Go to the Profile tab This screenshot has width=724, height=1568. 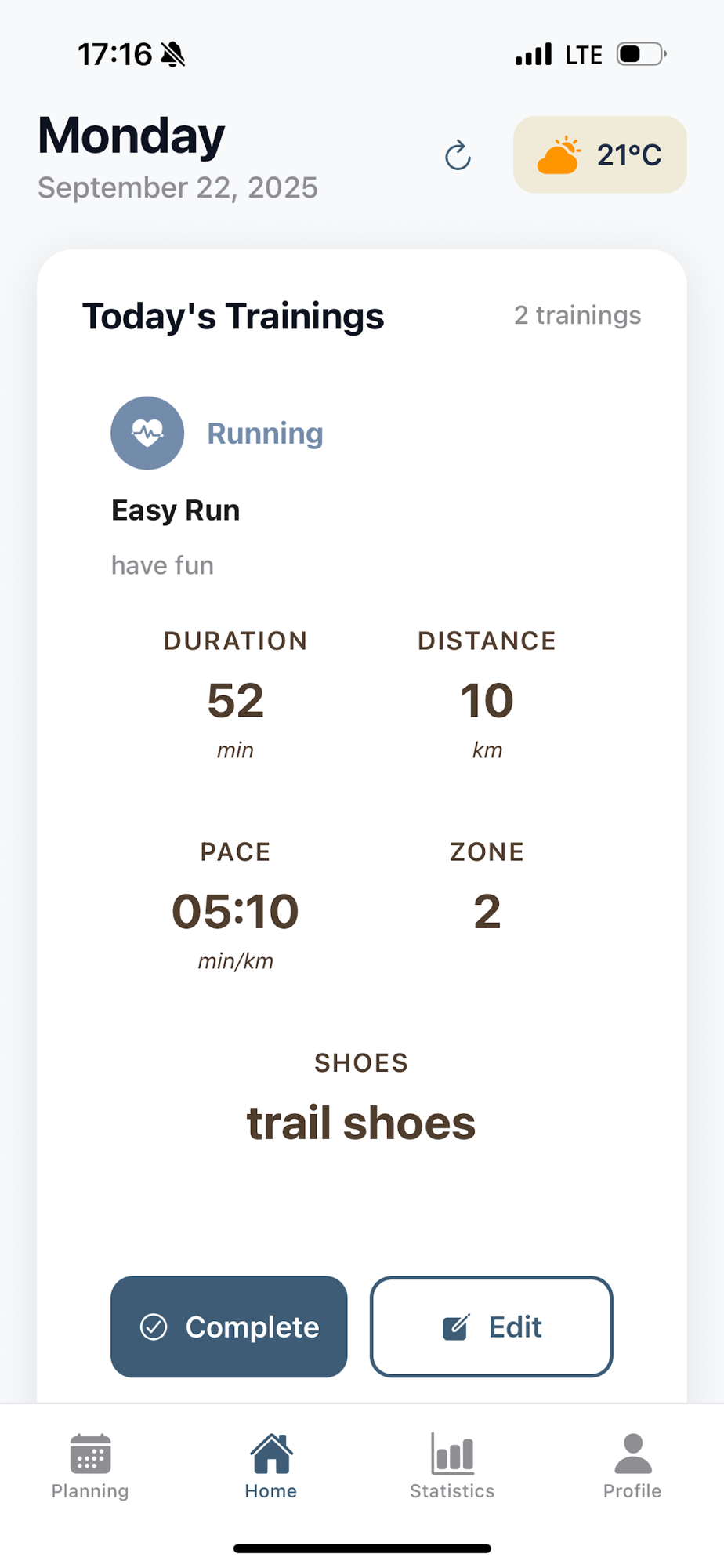coord(632,1466)
